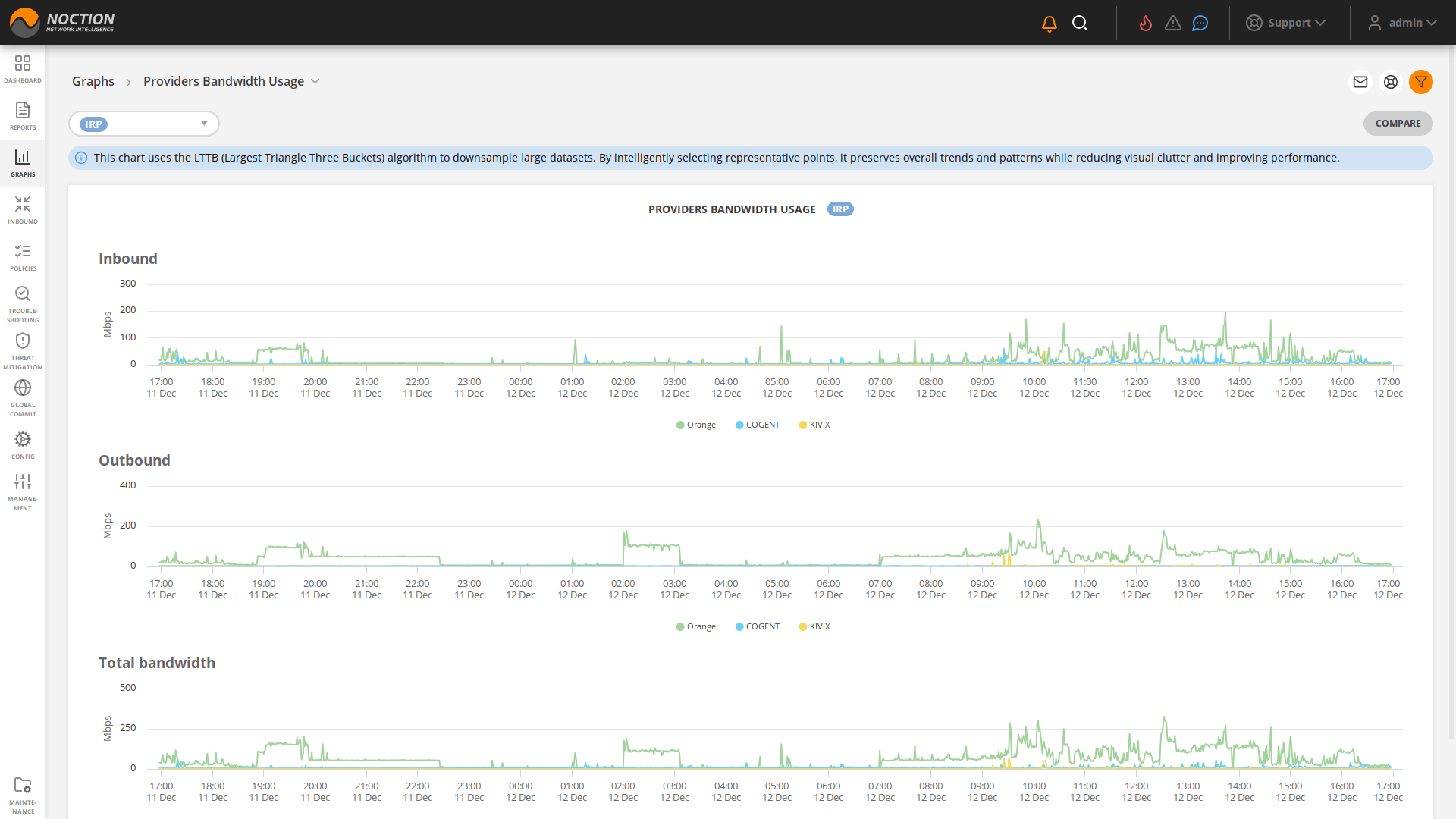Hide COGENT in the Outbound chart legend
This screenshot has width=1456, height=819.
click(x=757, y=626)
